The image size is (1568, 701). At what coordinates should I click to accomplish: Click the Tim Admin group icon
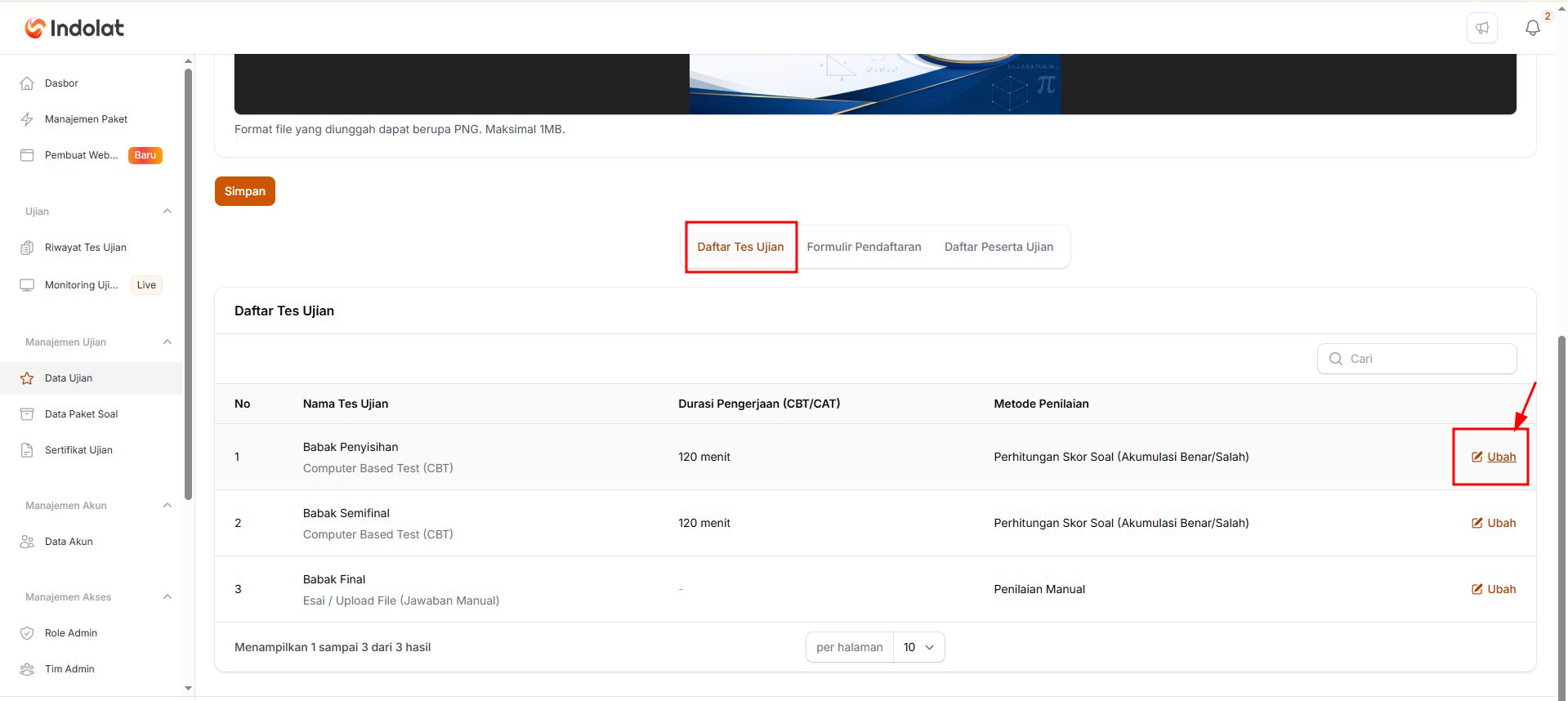coord(27,669)
